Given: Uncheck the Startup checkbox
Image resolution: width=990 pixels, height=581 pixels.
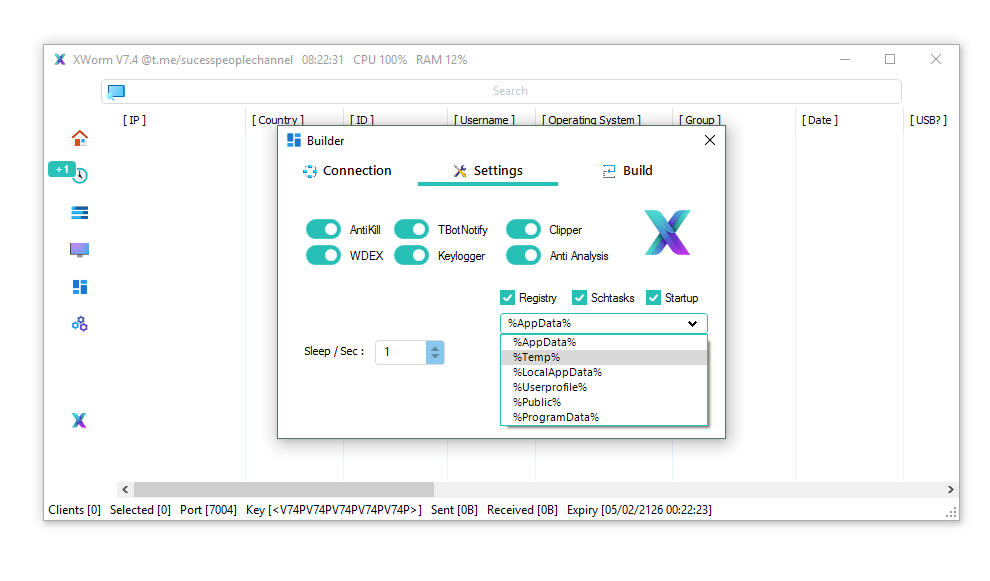Looking at the screenshot, I should tap(653, 297).
